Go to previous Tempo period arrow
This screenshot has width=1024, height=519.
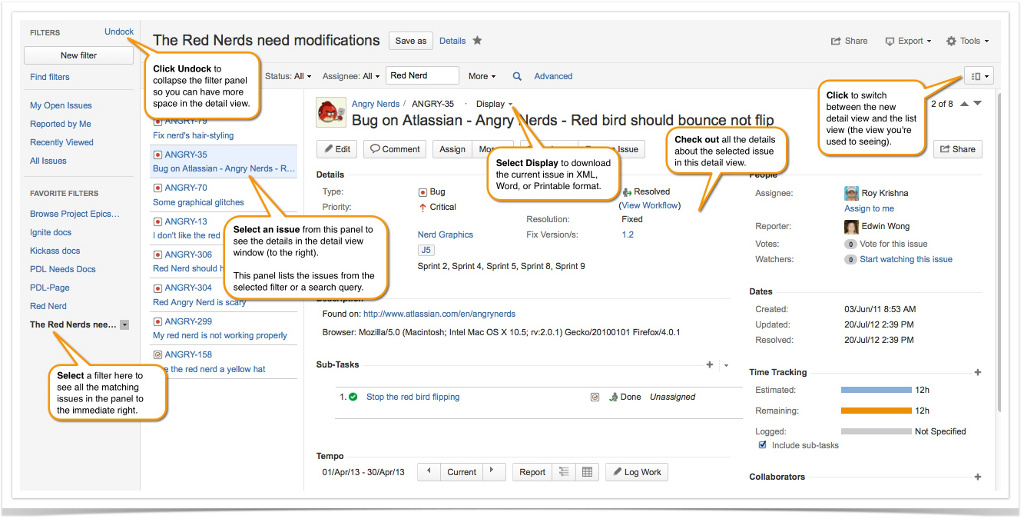pos(428,472)
